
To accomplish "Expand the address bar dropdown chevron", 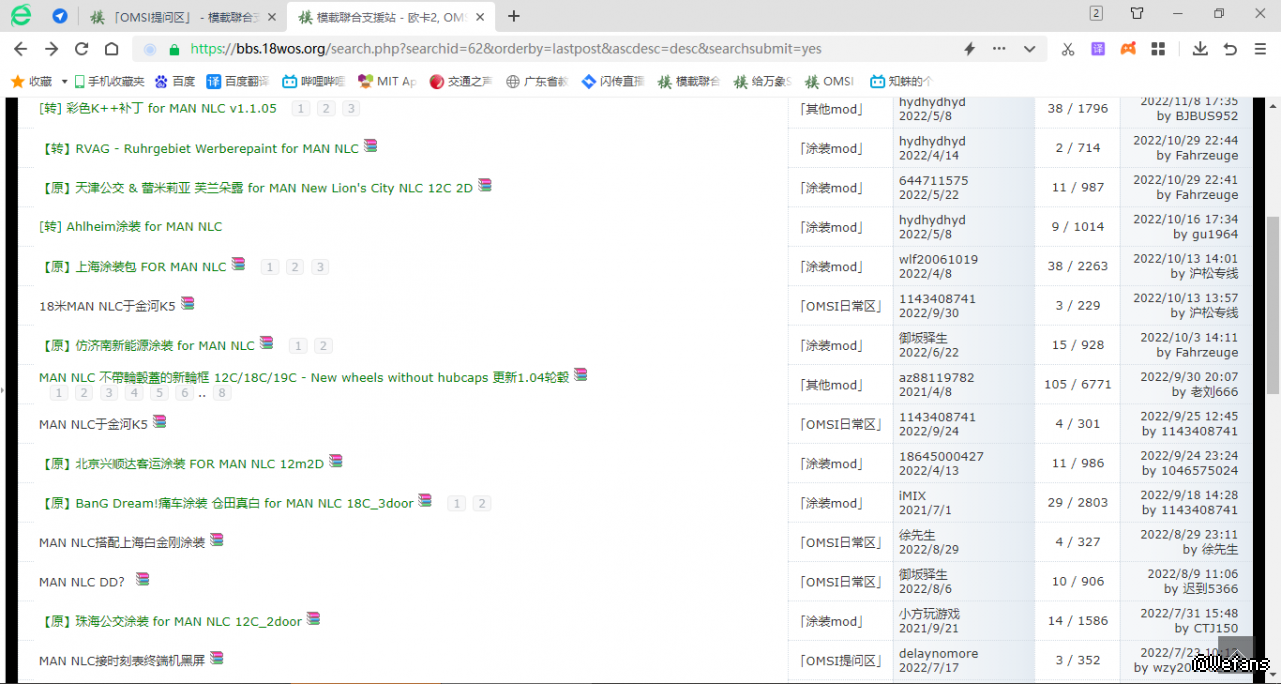I will coord(1029,49).
